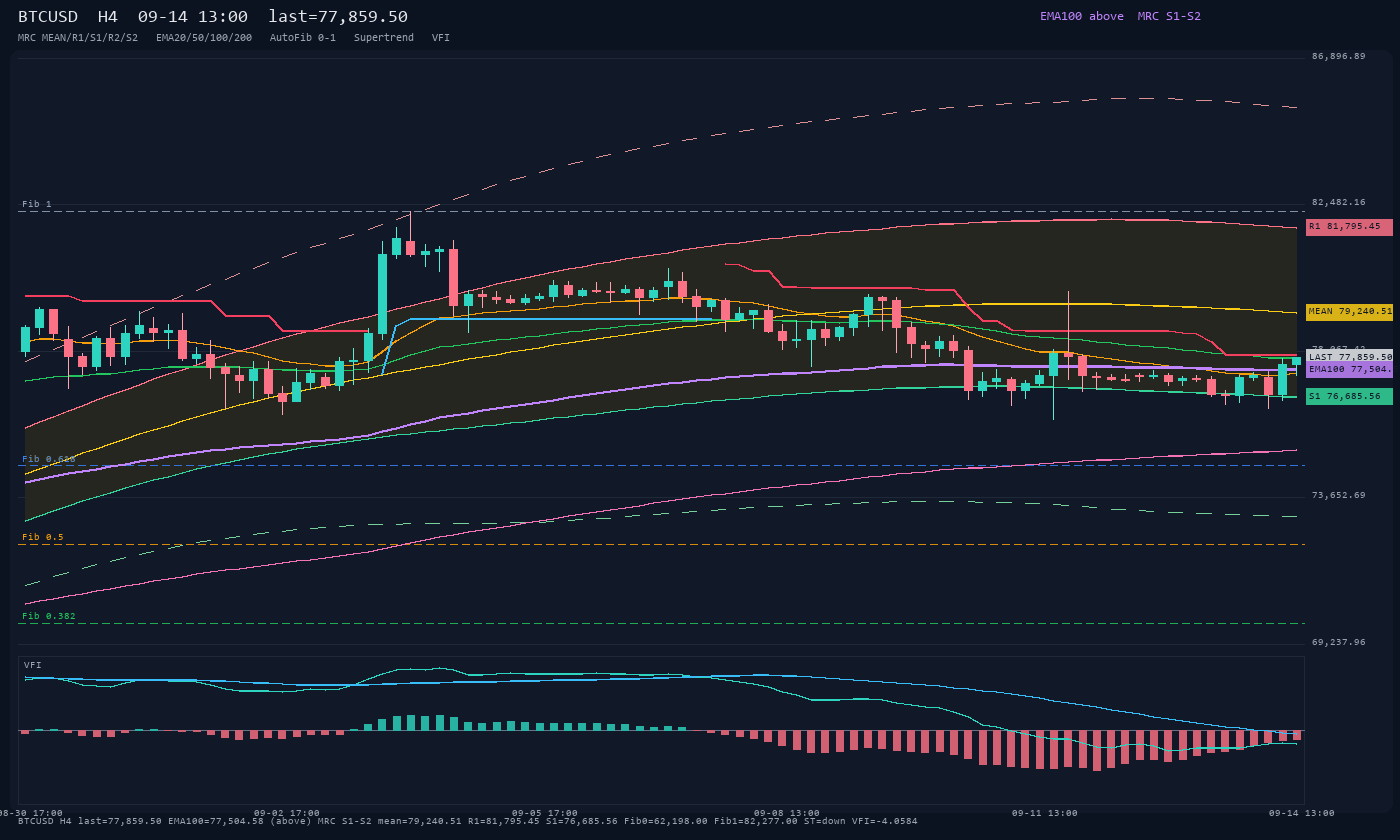Click the 'Fib 1' level label
This screenshot has width=1400, height=840.
[x=36, y=204]
